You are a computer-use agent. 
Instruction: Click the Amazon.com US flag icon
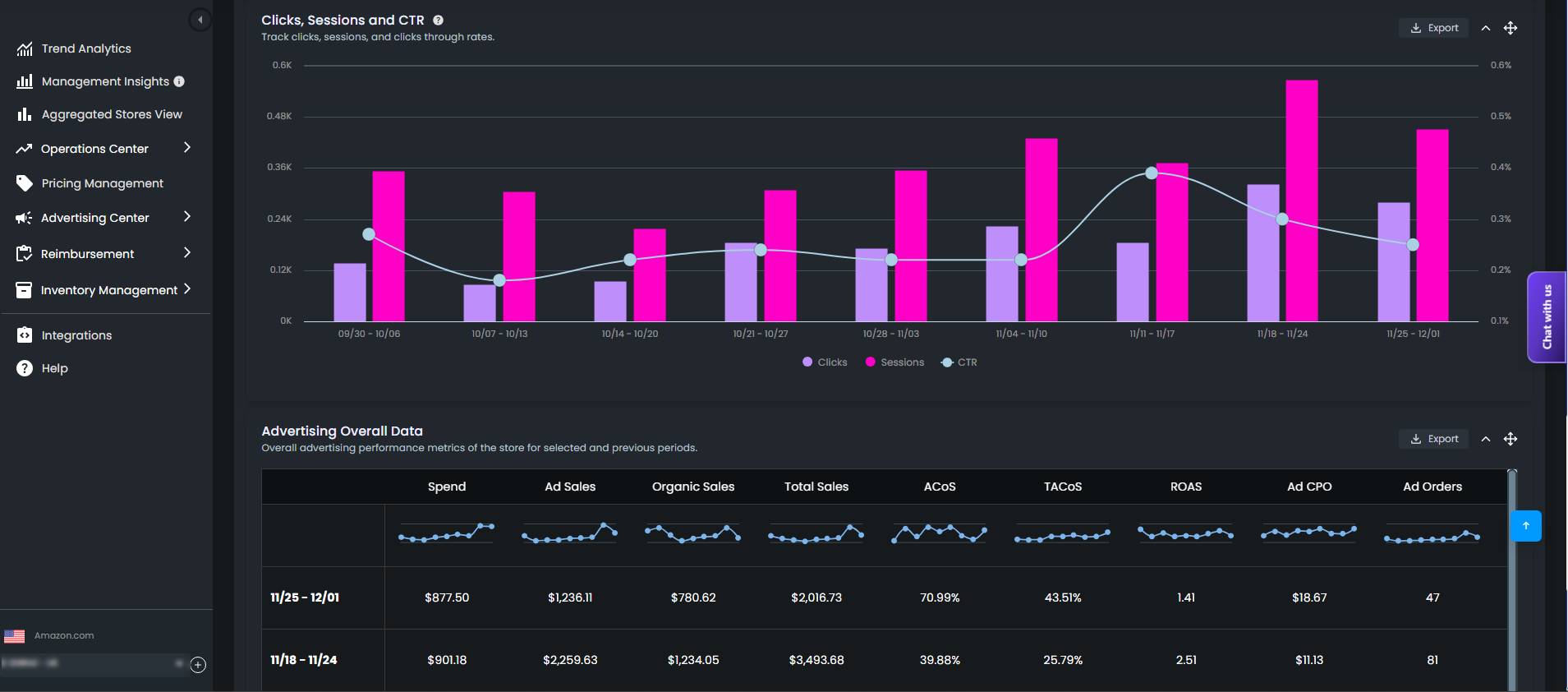(x=15, y=636)
